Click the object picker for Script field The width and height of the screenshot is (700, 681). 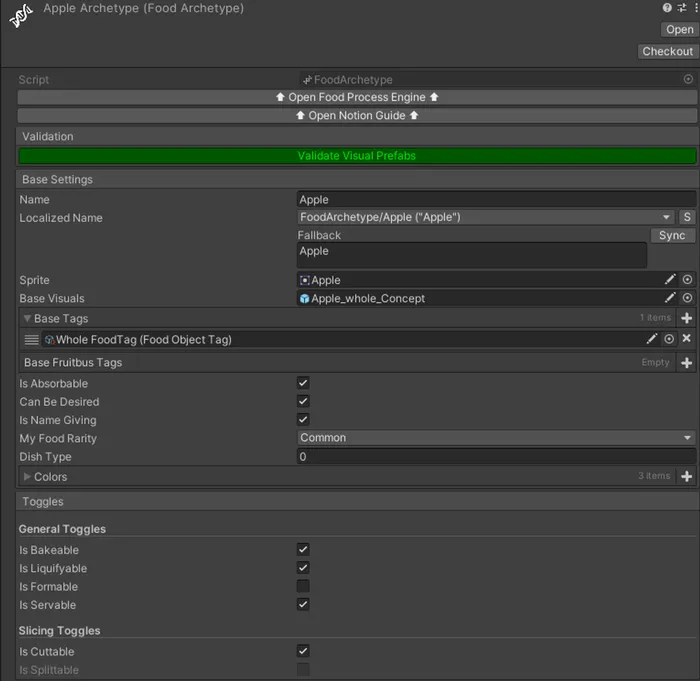(688, 79)
